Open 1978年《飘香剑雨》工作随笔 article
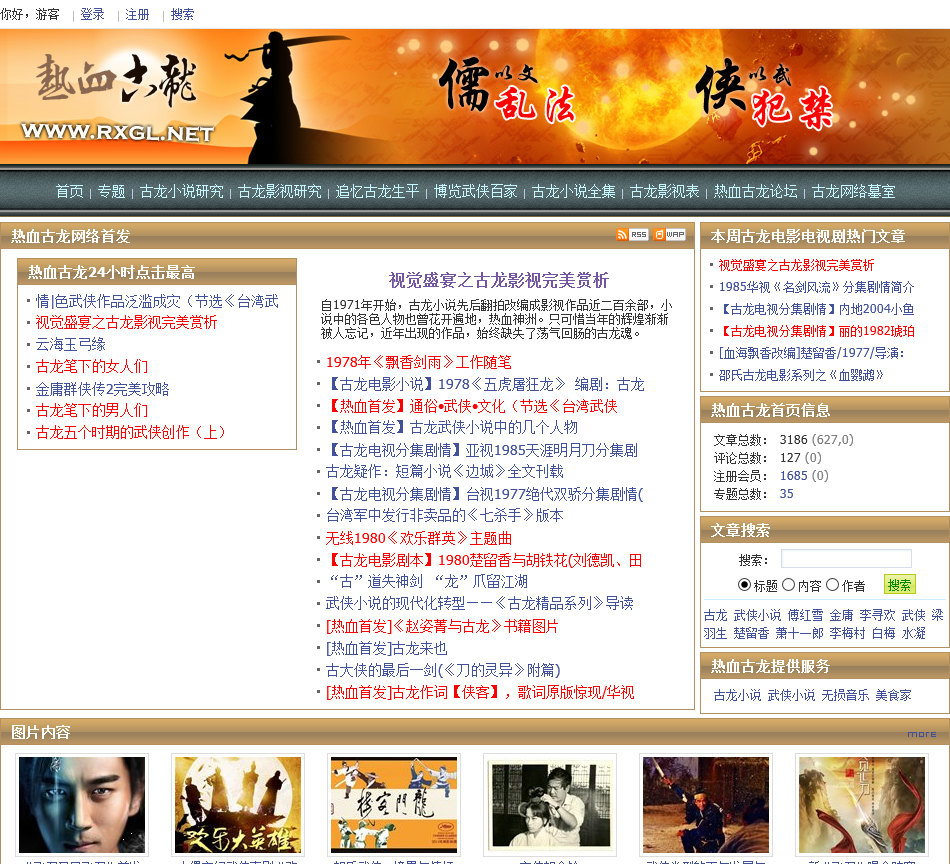950x864 pixels. pos(419,362)
